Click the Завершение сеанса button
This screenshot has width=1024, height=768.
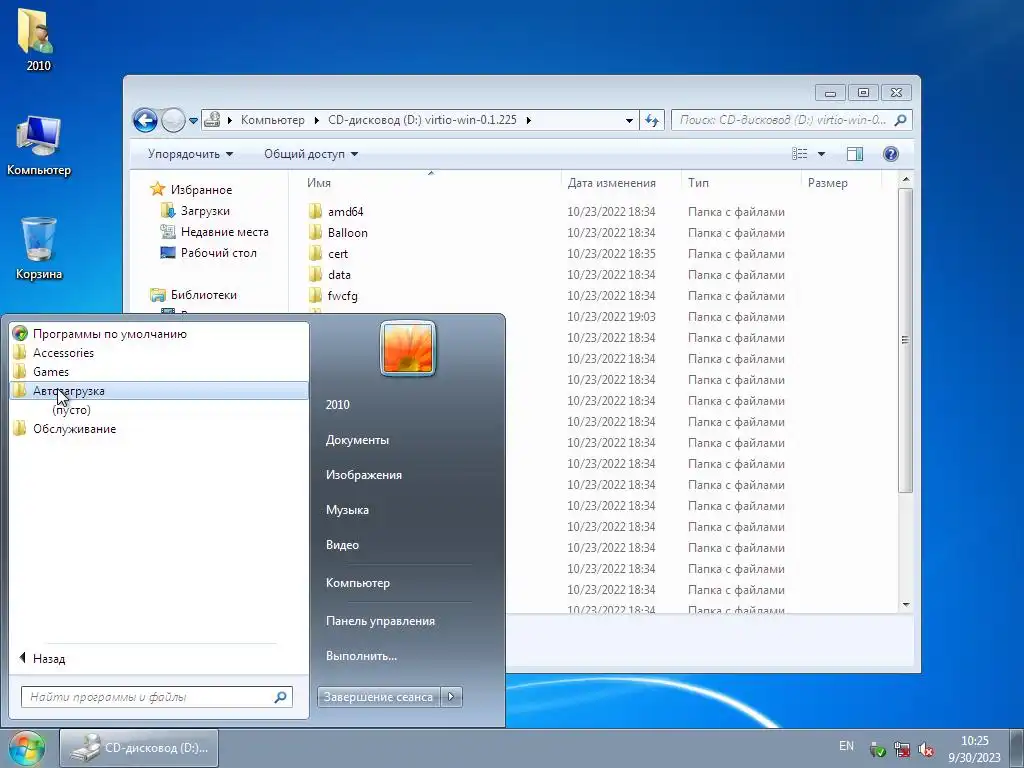pyautogui.click(x=378, y=697)
